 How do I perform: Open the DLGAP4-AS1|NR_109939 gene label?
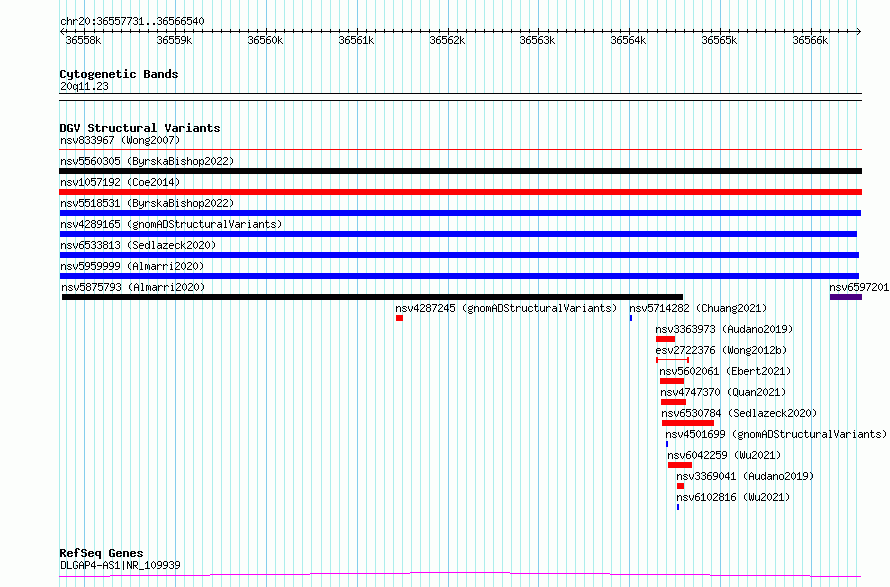[120, 565]
